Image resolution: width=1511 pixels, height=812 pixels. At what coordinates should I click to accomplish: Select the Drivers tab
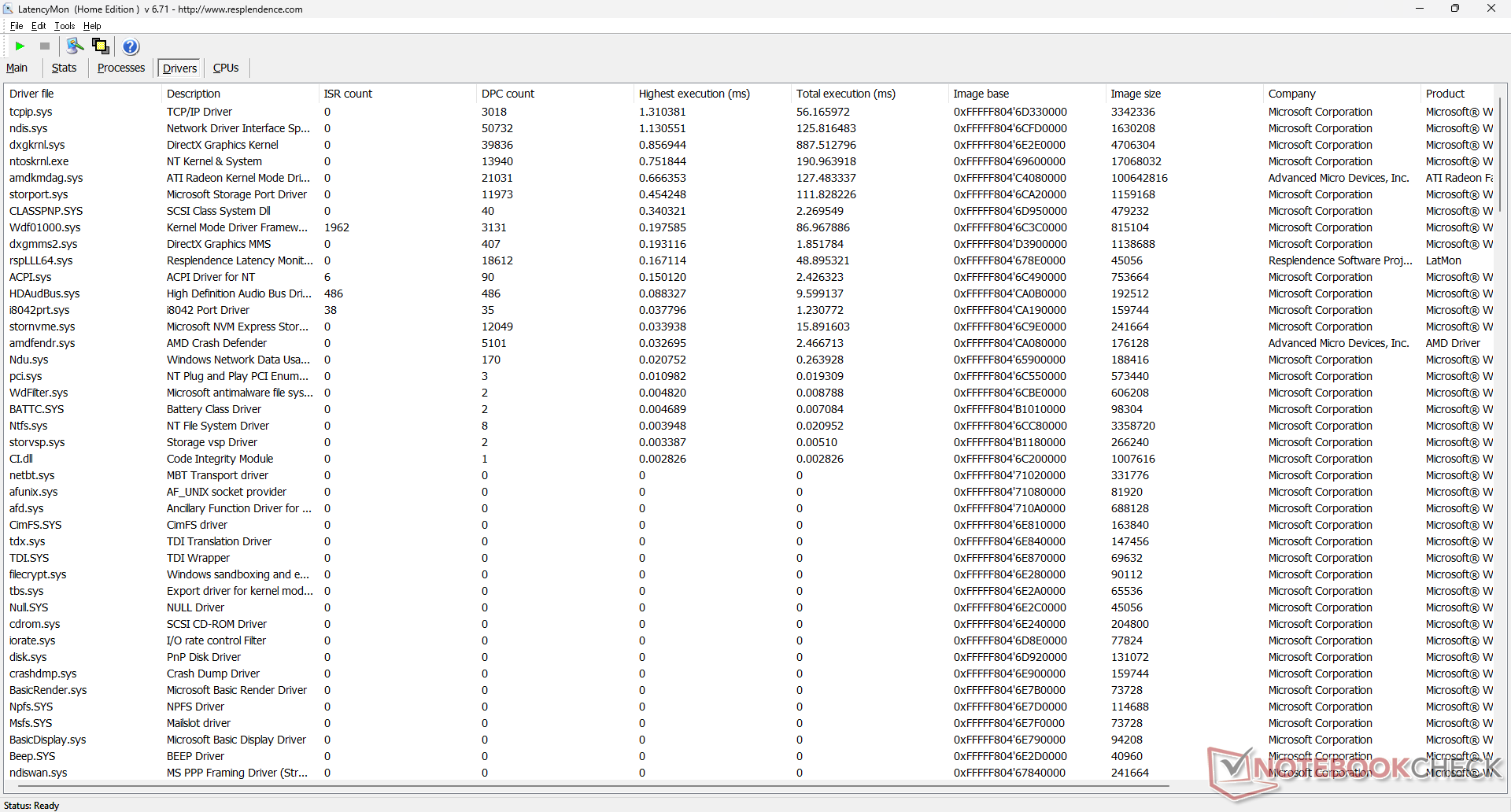[179, 68]
